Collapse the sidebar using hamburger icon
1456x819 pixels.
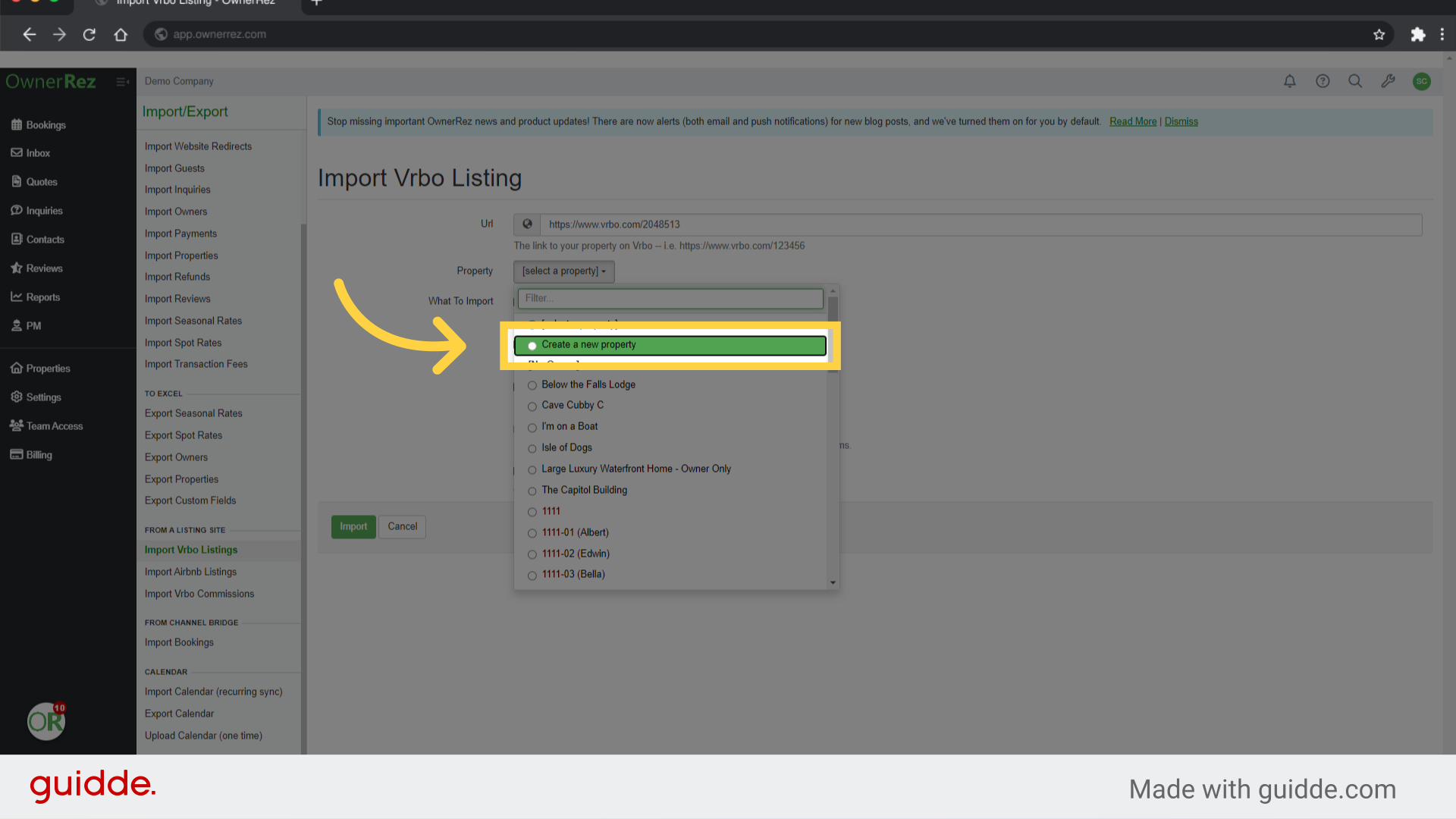pyautogui.click(x=122, y=82)
